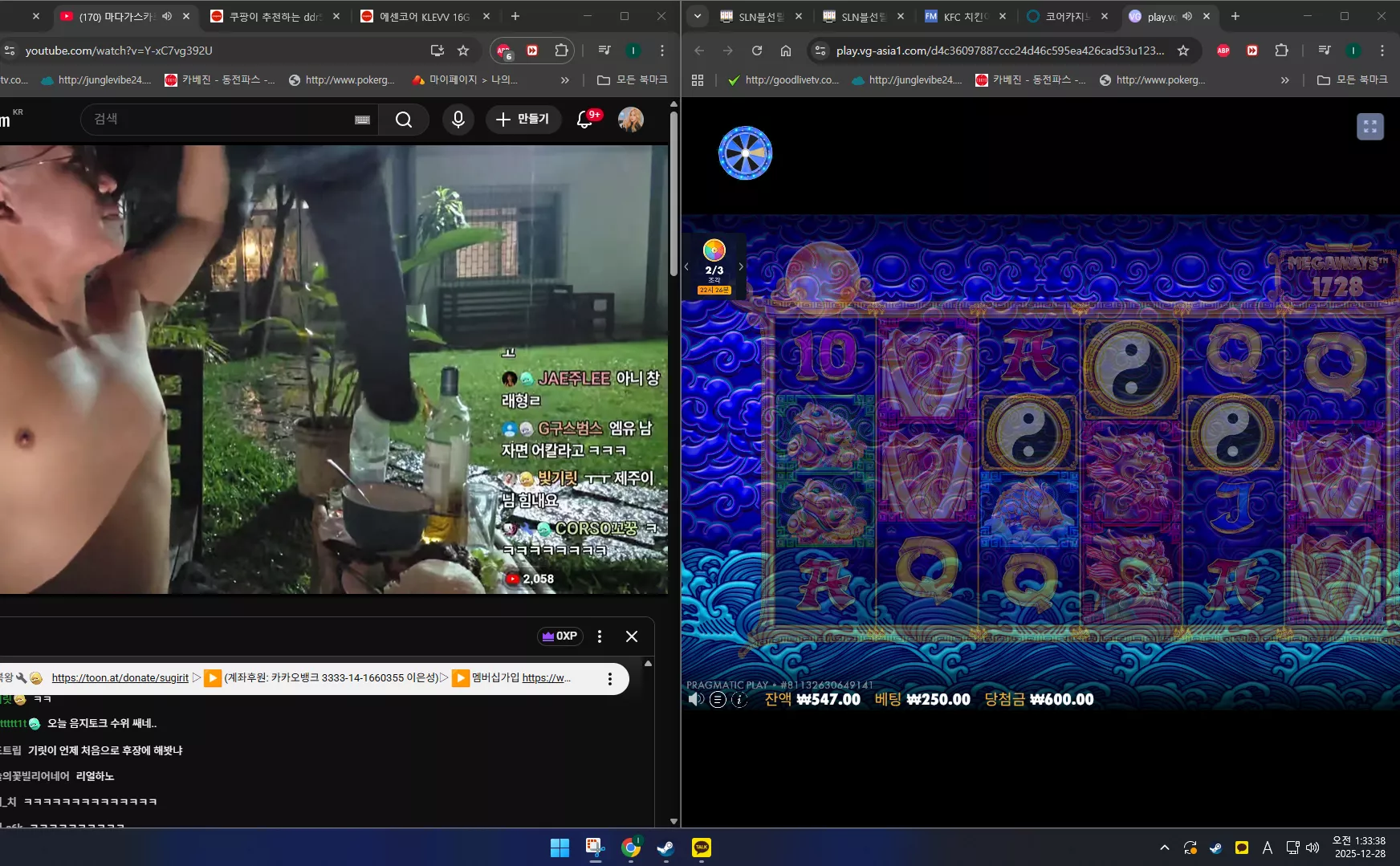This screenshot has height=866, width=1400.
Task: Open the pinned chat message options menu
Action: (610, 679)
